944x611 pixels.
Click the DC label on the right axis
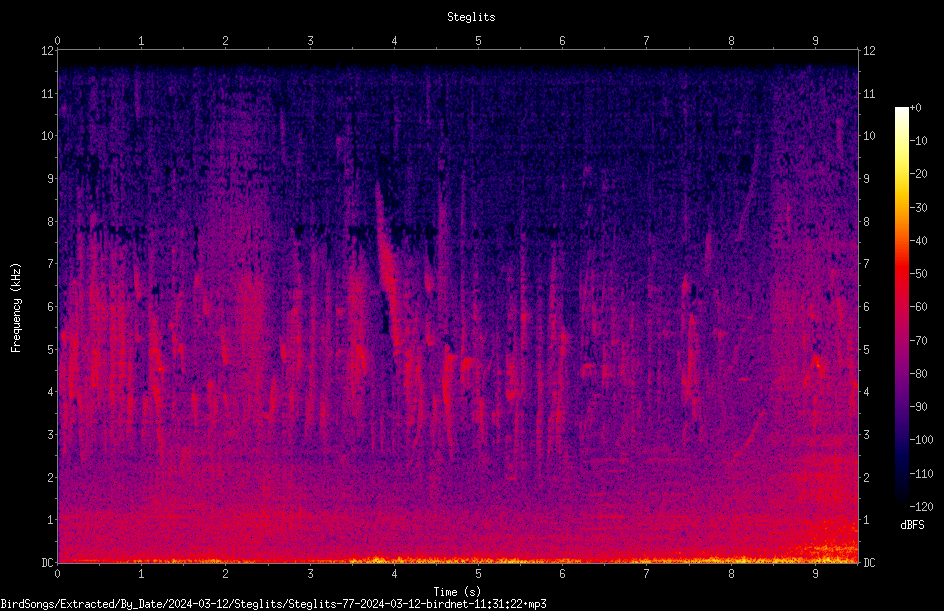(x=869, y=562)
